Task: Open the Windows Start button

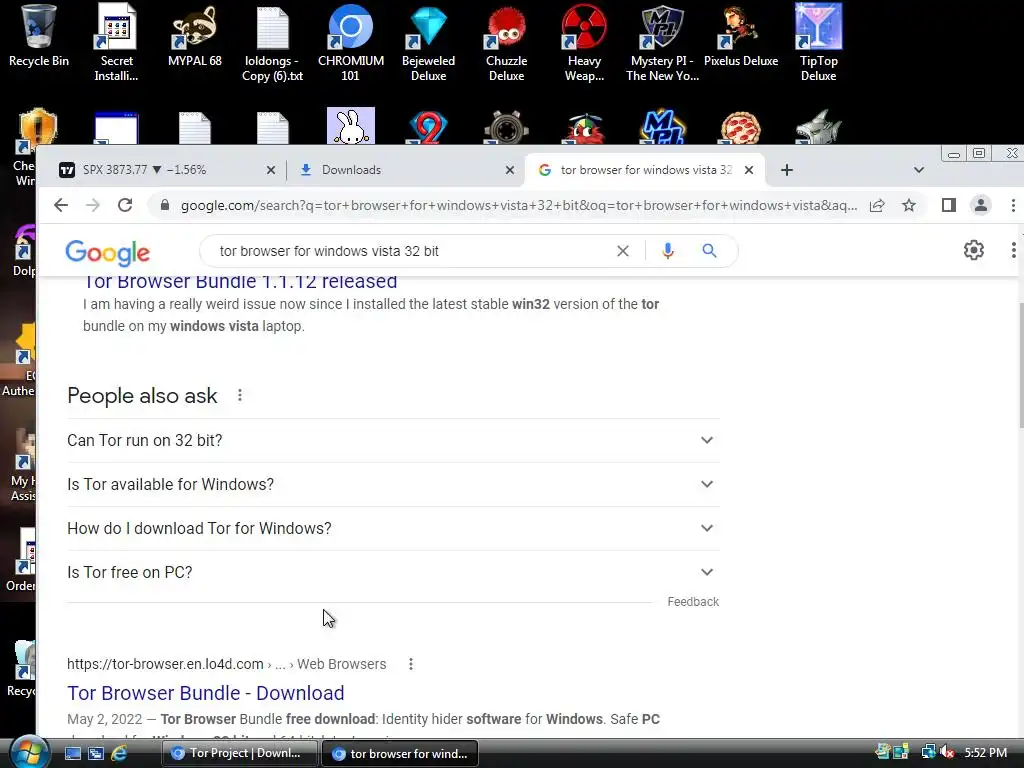Action: pos(27,752)
